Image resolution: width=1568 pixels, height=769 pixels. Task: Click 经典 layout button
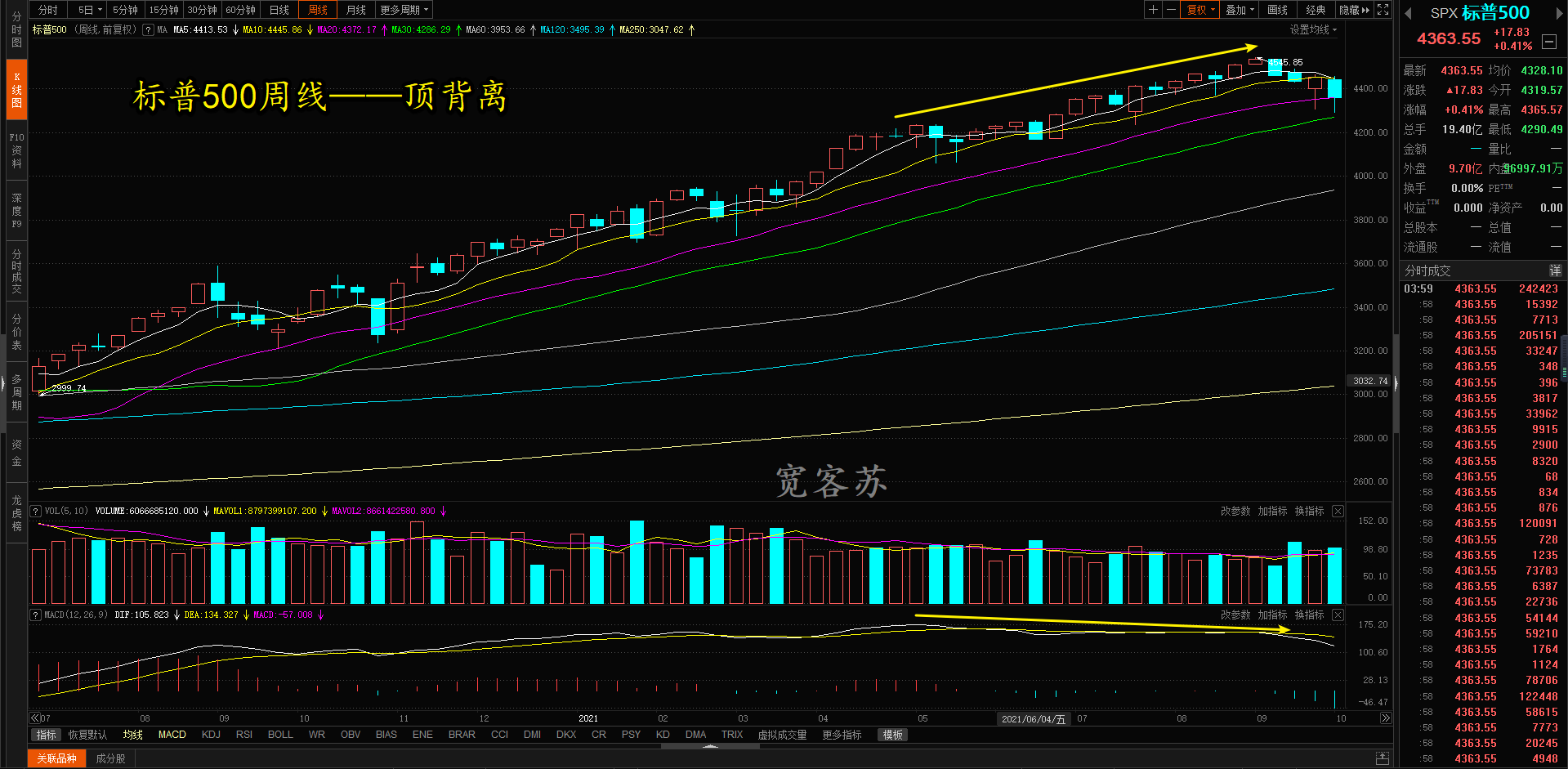[1316, 10]
